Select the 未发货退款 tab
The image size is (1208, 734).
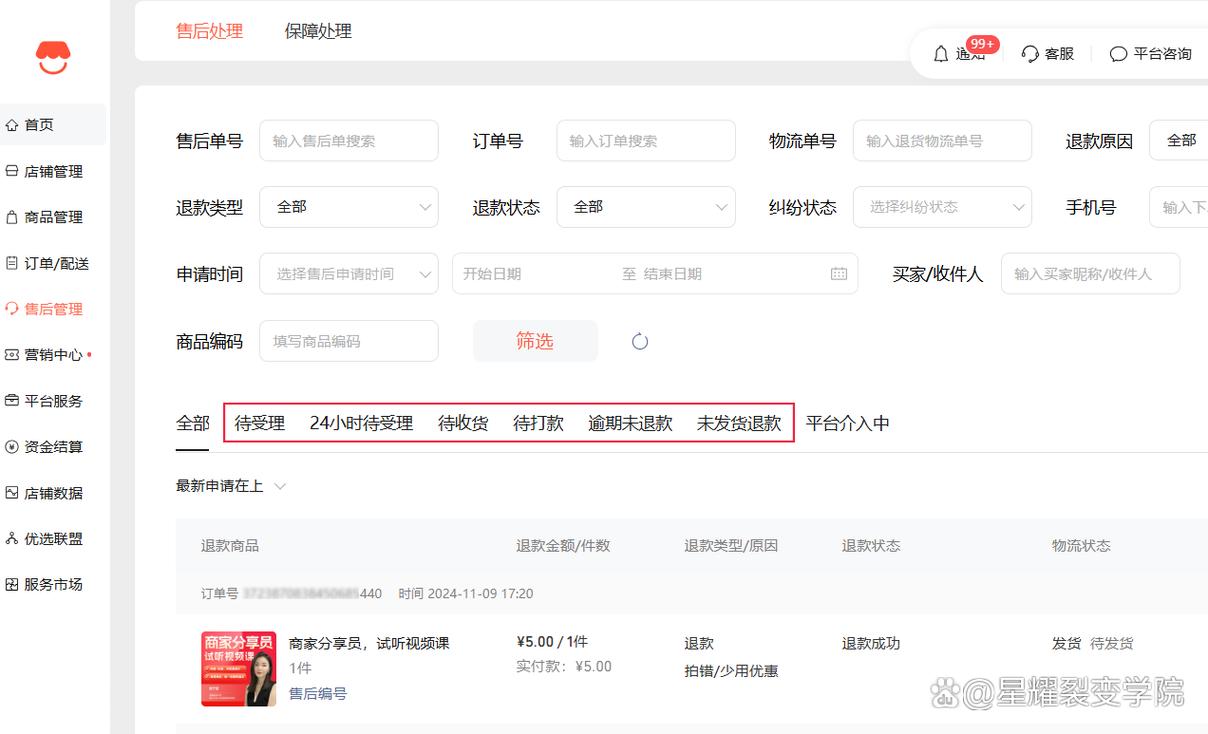point(739,423)
